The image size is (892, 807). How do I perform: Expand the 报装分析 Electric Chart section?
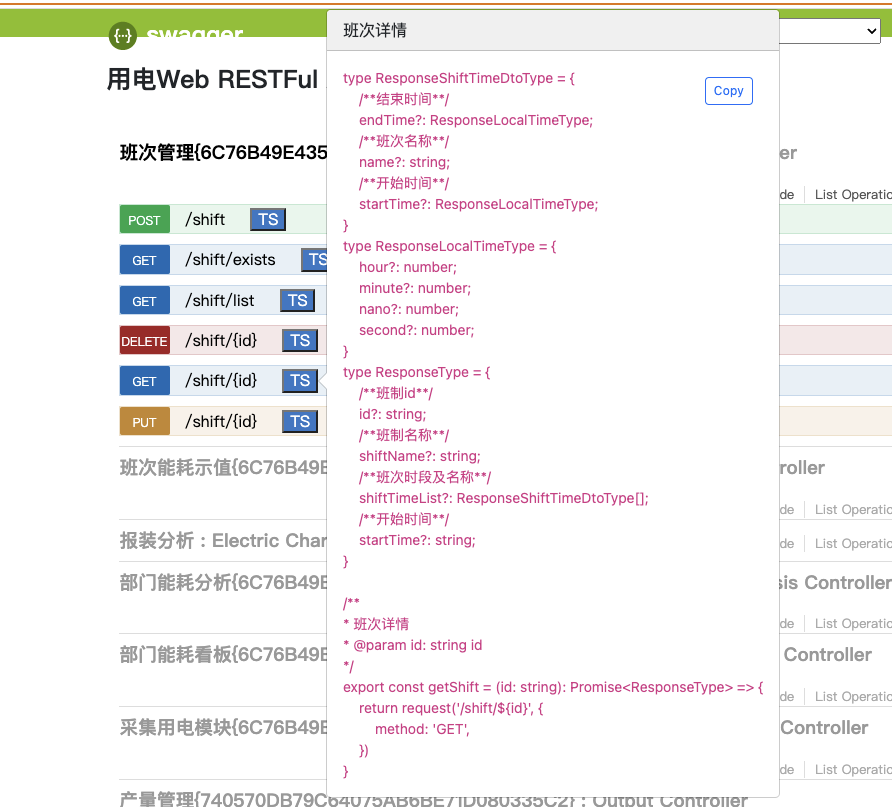pyautogui.click(x=224, y=540)
